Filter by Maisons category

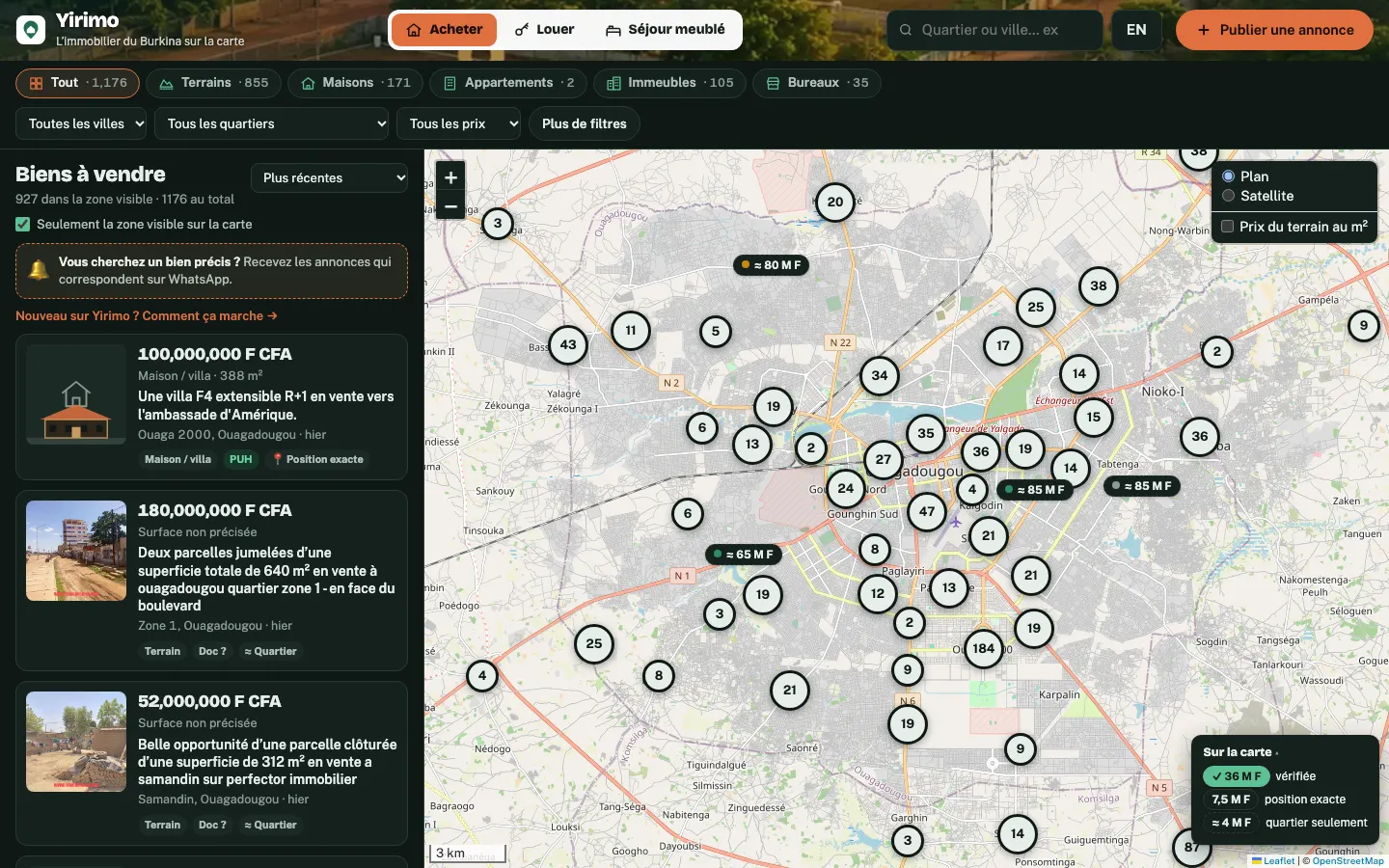[356, 83]
